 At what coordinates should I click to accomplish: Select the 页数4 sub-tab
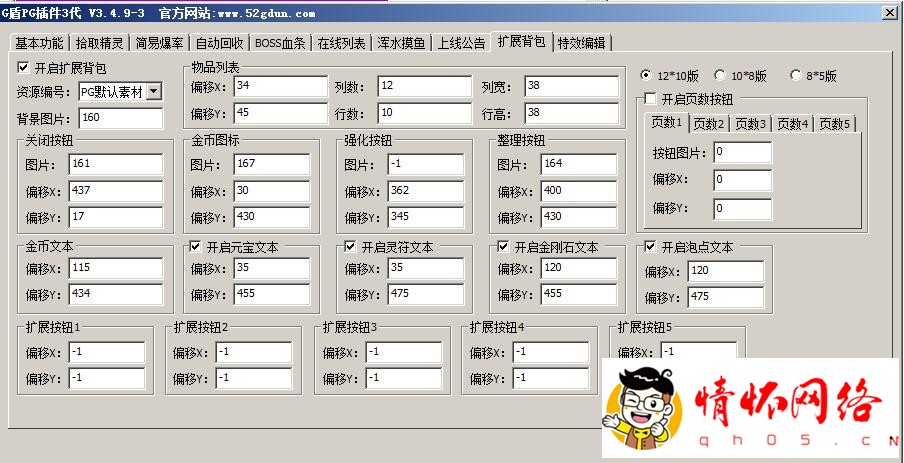click(793, 124)
